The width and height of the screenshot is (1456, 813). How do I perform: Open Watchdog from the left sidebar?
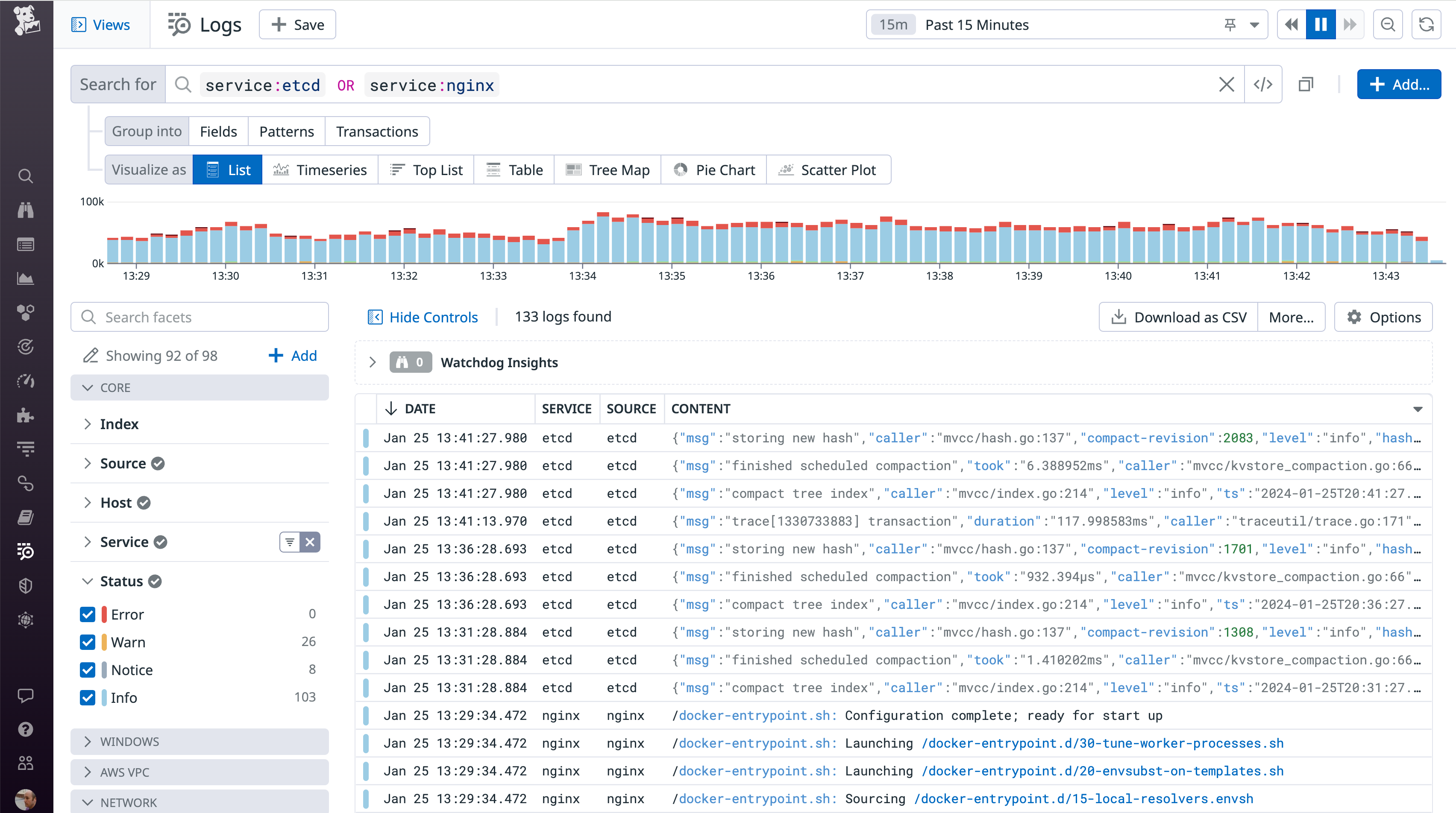pyautogui.click(x=26, y=210)
